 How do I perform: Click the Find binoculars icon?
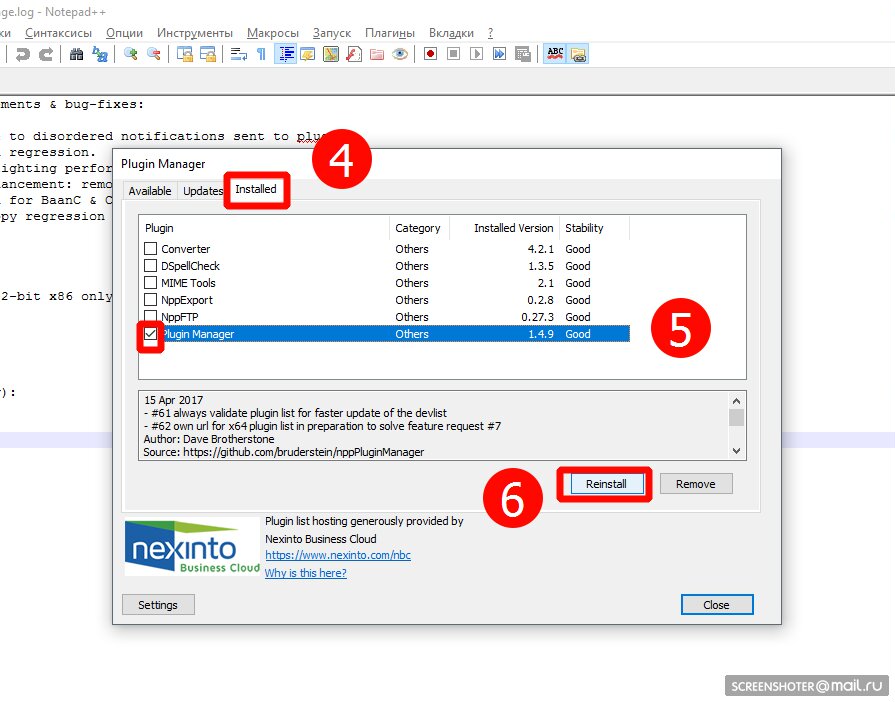tap(76, 54)
